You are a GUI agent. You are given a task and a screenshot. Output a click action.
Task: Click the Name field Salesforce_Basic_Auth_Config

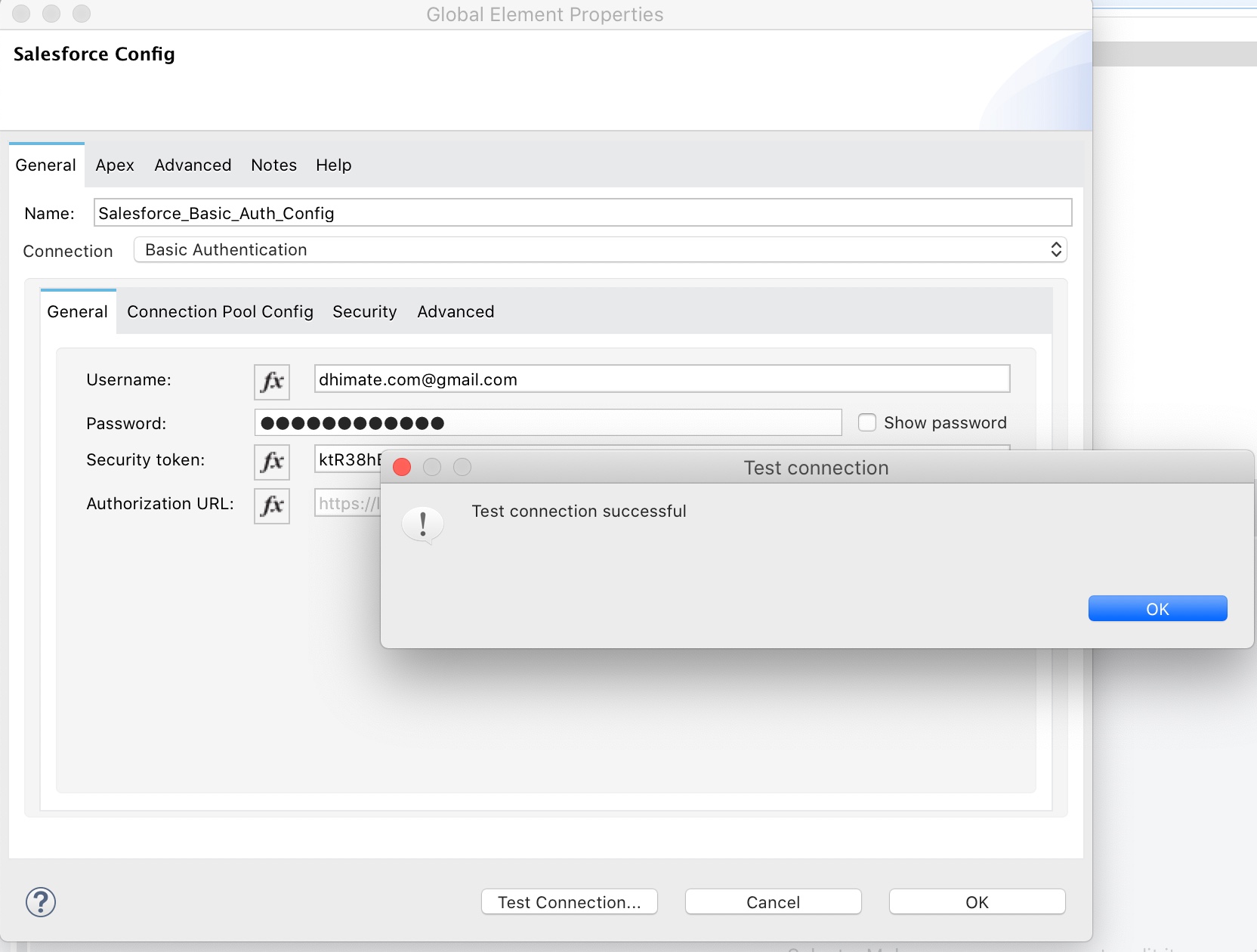(582, 213)
